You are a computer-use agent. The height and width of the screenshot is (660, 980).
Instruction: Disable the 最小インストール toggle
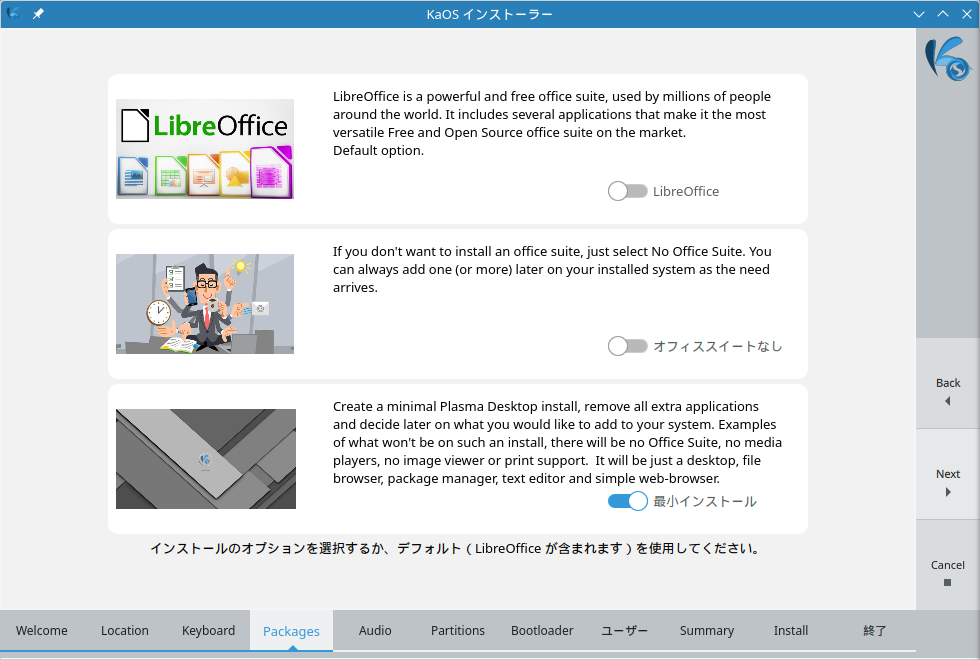click(x=628, y=501)
